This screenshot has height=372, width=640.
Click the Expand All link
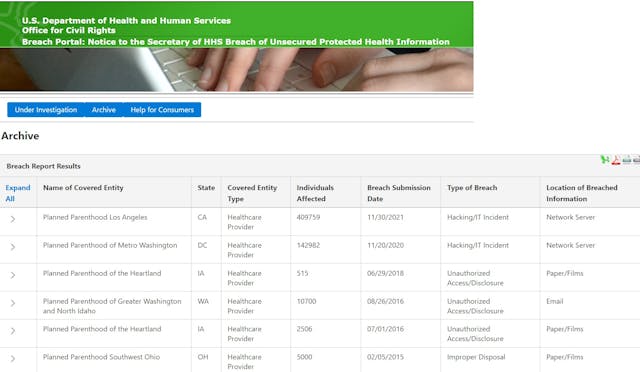[x=18, y=193]
